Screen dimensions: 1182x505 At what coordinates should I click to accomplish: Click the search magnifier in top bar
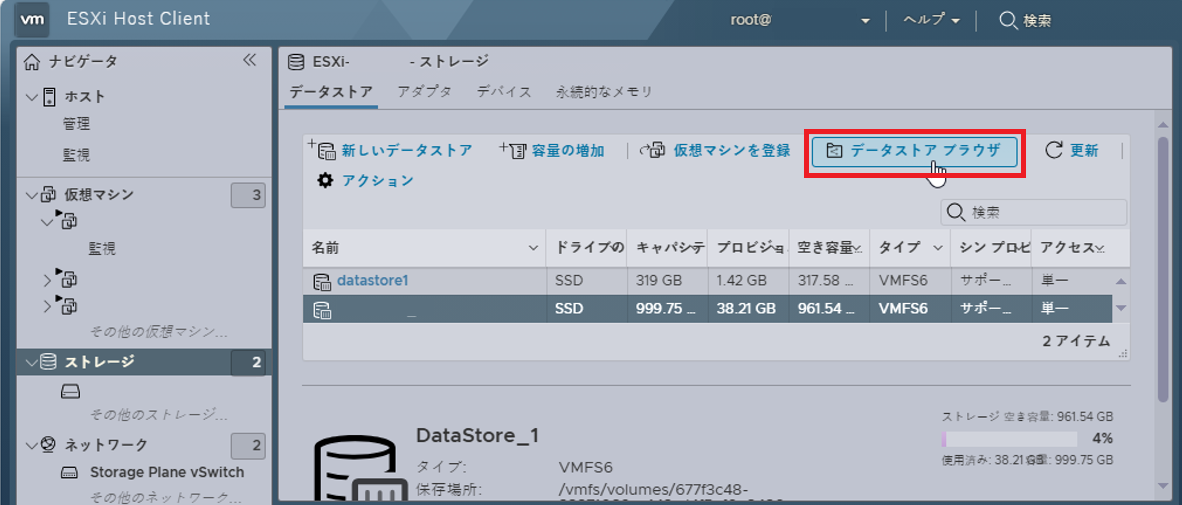[1008, 20]
